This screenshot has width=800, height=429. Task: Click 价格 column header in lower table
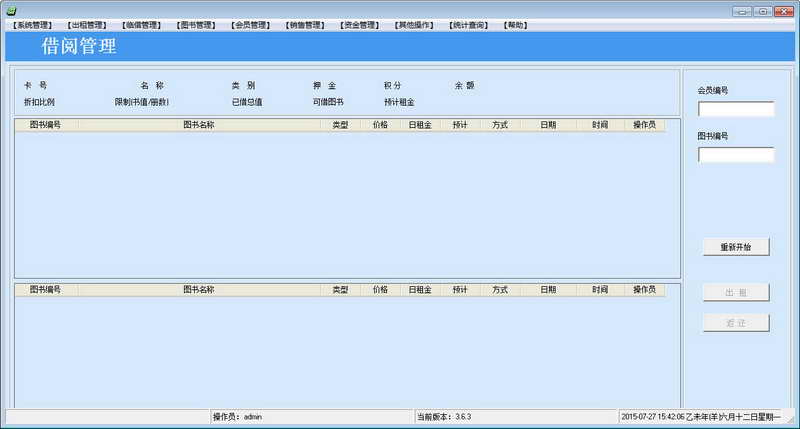(380, 290)
